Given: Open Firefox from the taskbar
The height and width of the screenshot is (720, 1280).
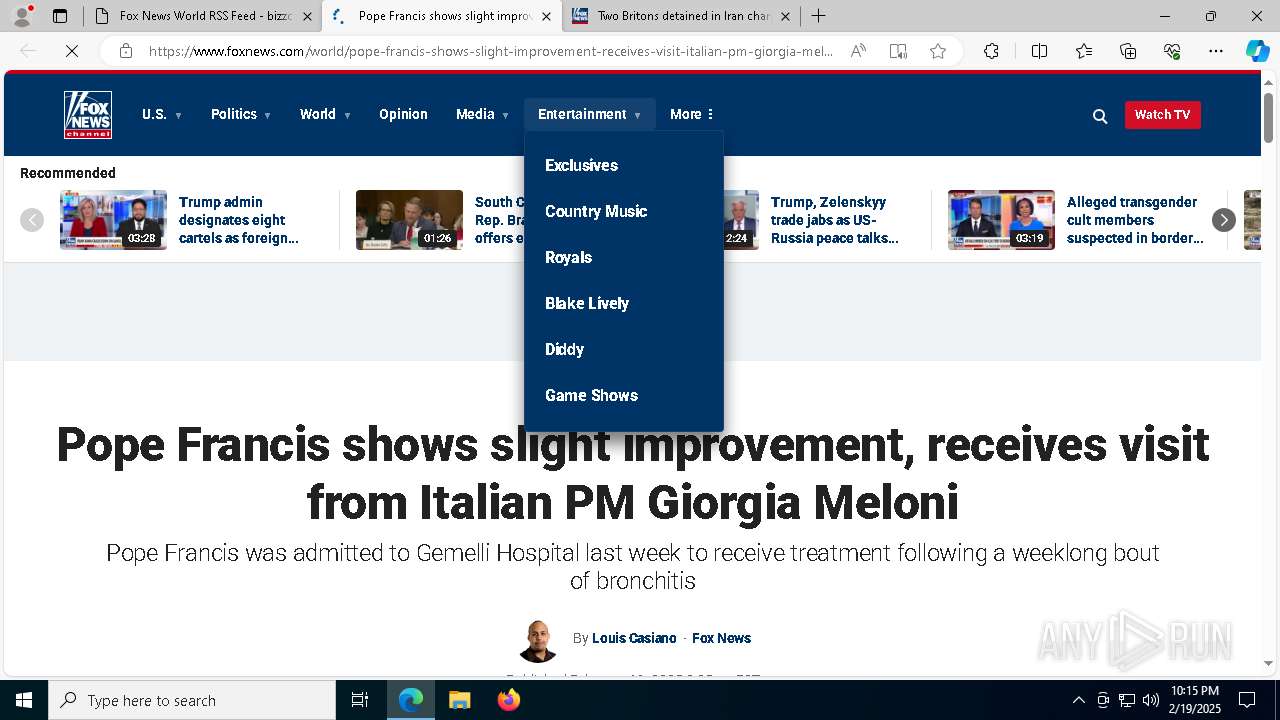Looking at the screenshot, I should pos(508,700).
